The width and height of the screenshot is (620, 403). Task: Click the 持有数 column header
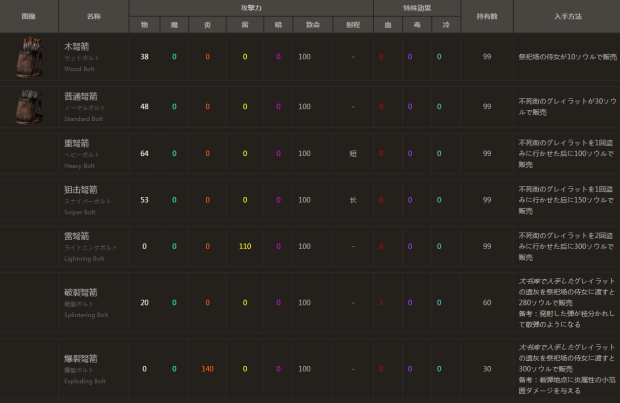[486, 16]
